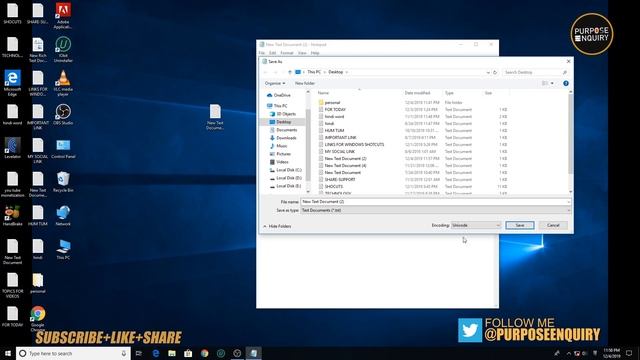Open the Notepad View menu

pos(302,53)
